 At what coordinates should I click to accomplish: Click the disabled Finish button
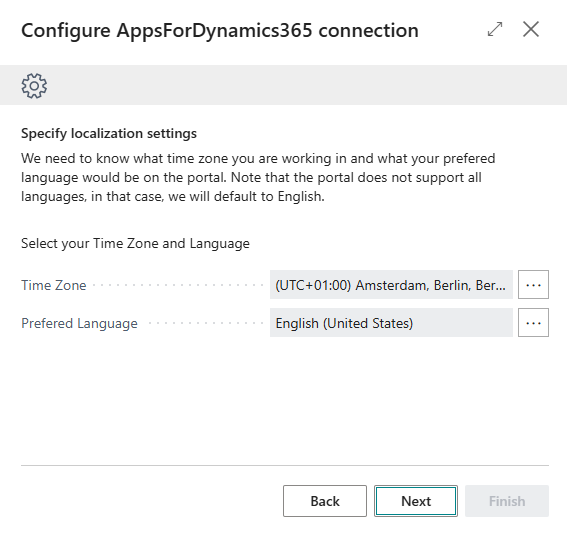pos(507,501)
